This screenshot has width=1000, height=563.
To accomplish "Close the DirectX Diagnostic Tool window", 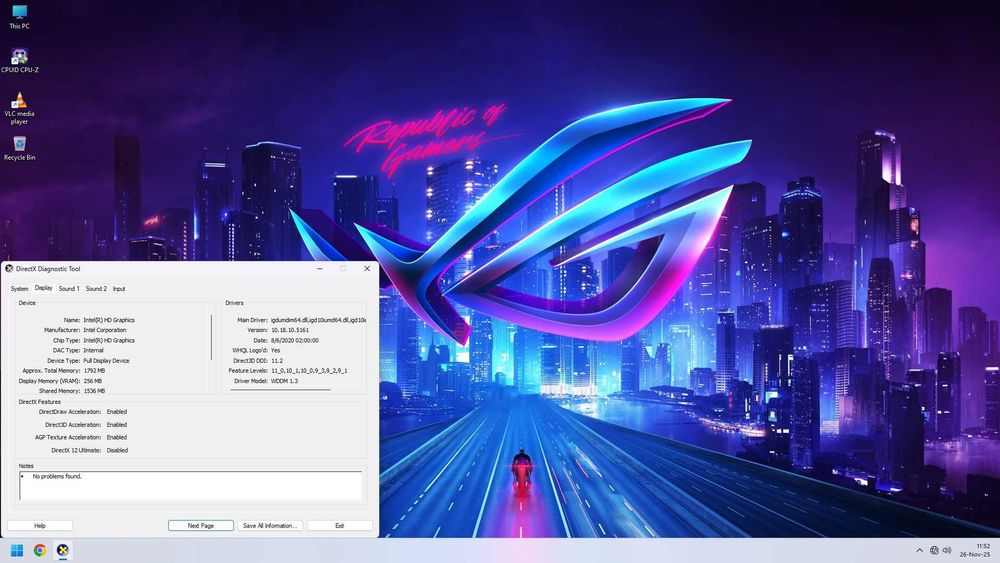I will tap(367, 268).
